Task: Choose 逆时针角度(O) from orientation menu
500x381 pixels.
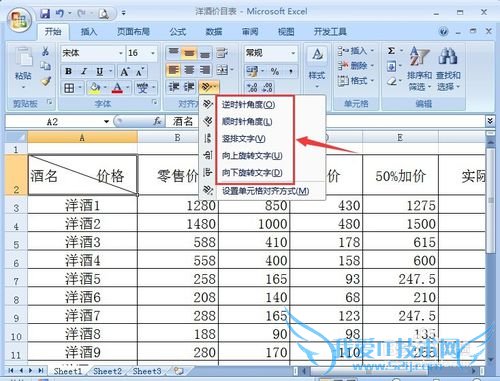Action: pyautogui.click(x=248, y=105)
